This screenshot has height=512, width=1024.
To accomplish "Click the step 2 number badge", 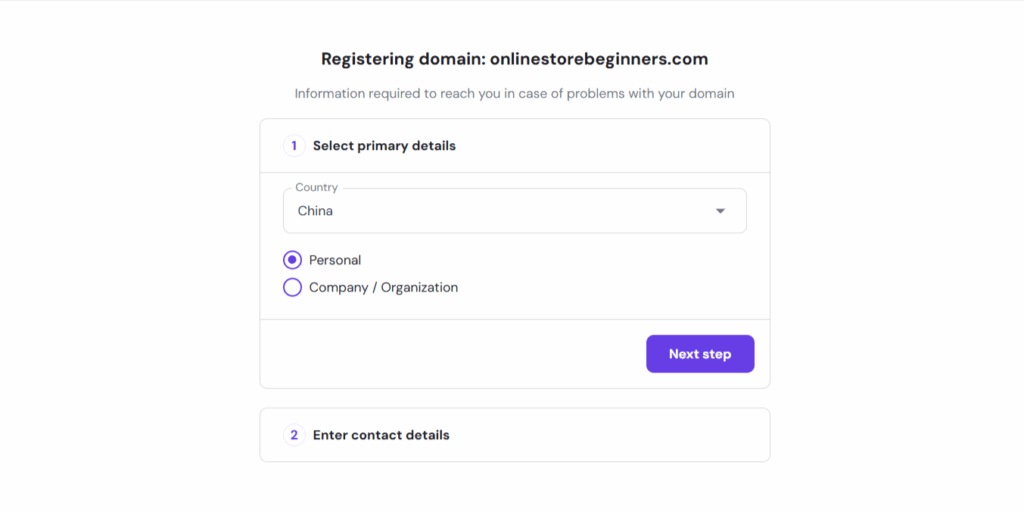I will [x=294, y=435].
